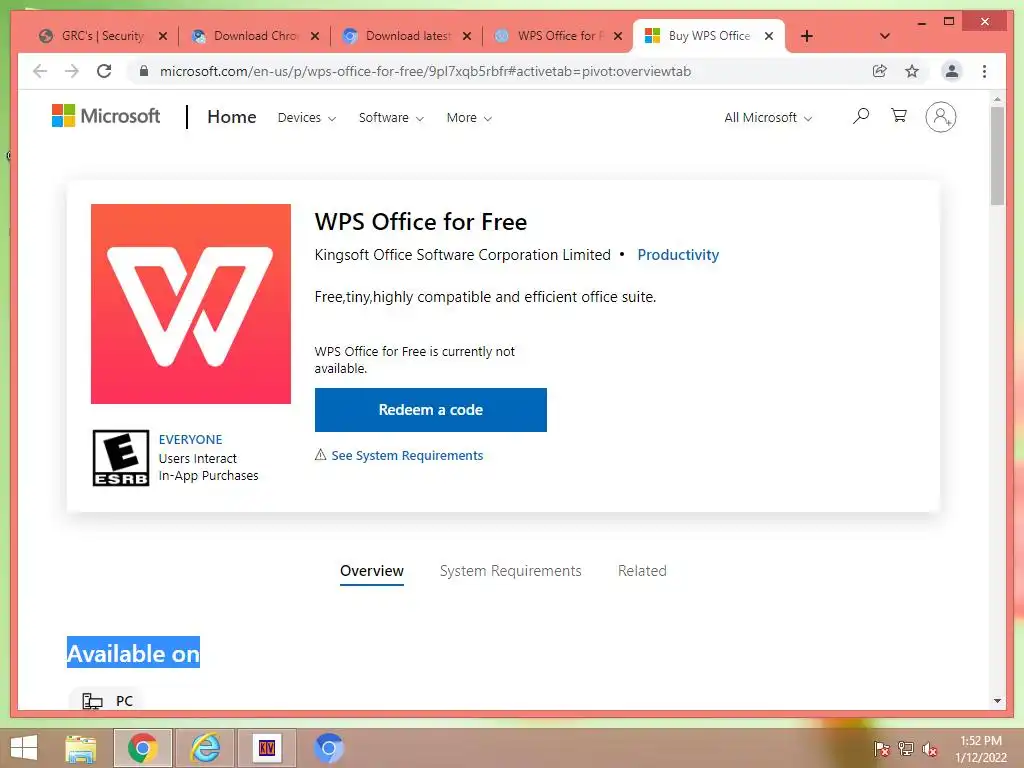The width and height of the screenshot is (1024, 768).
Task: Click the Redeem a code button
Action: coord(430,409)
